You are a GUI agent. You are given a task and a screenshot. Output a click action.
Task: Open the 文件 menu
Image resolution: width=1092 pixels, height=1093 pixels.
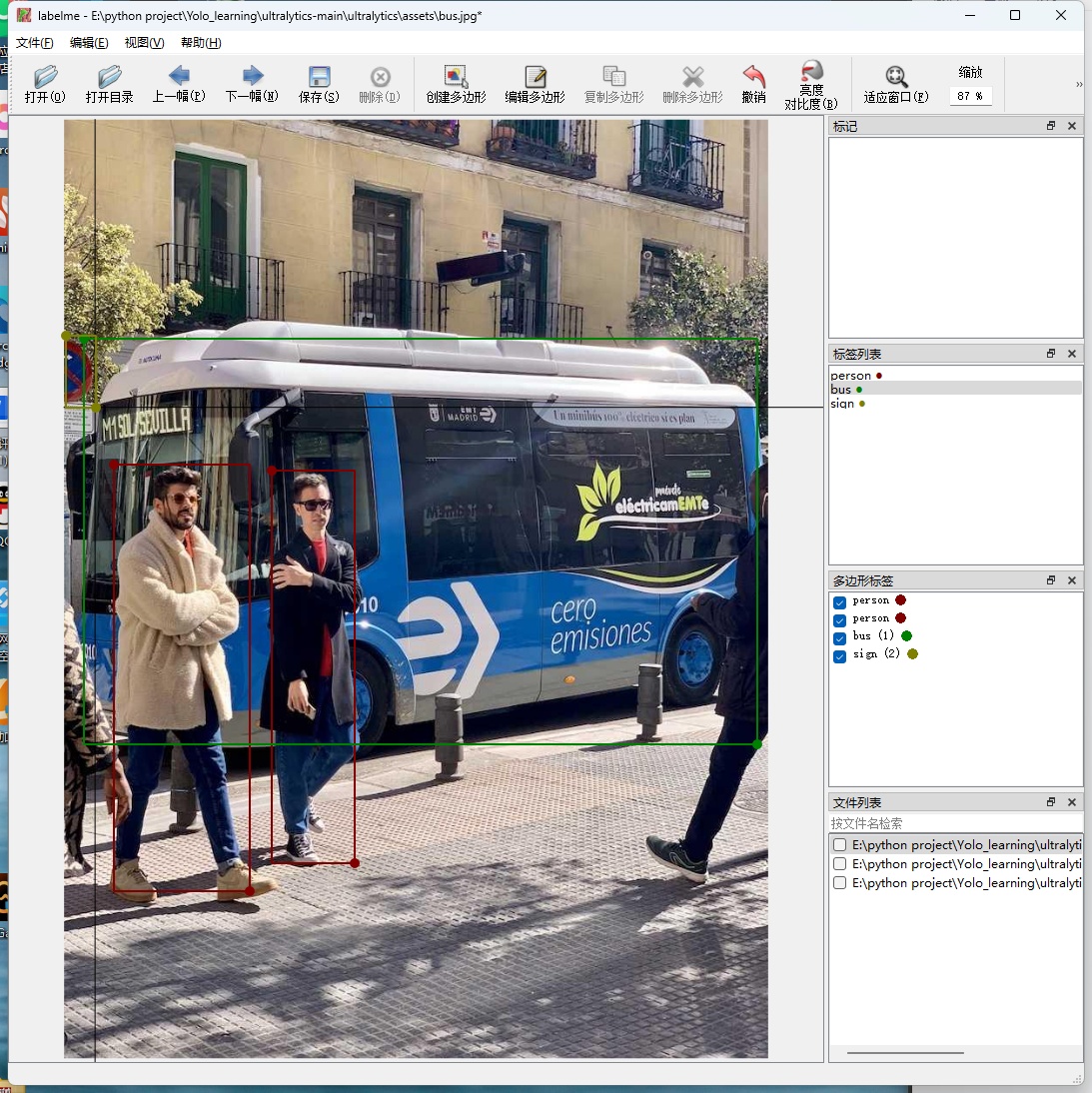[x=34, y=43]
